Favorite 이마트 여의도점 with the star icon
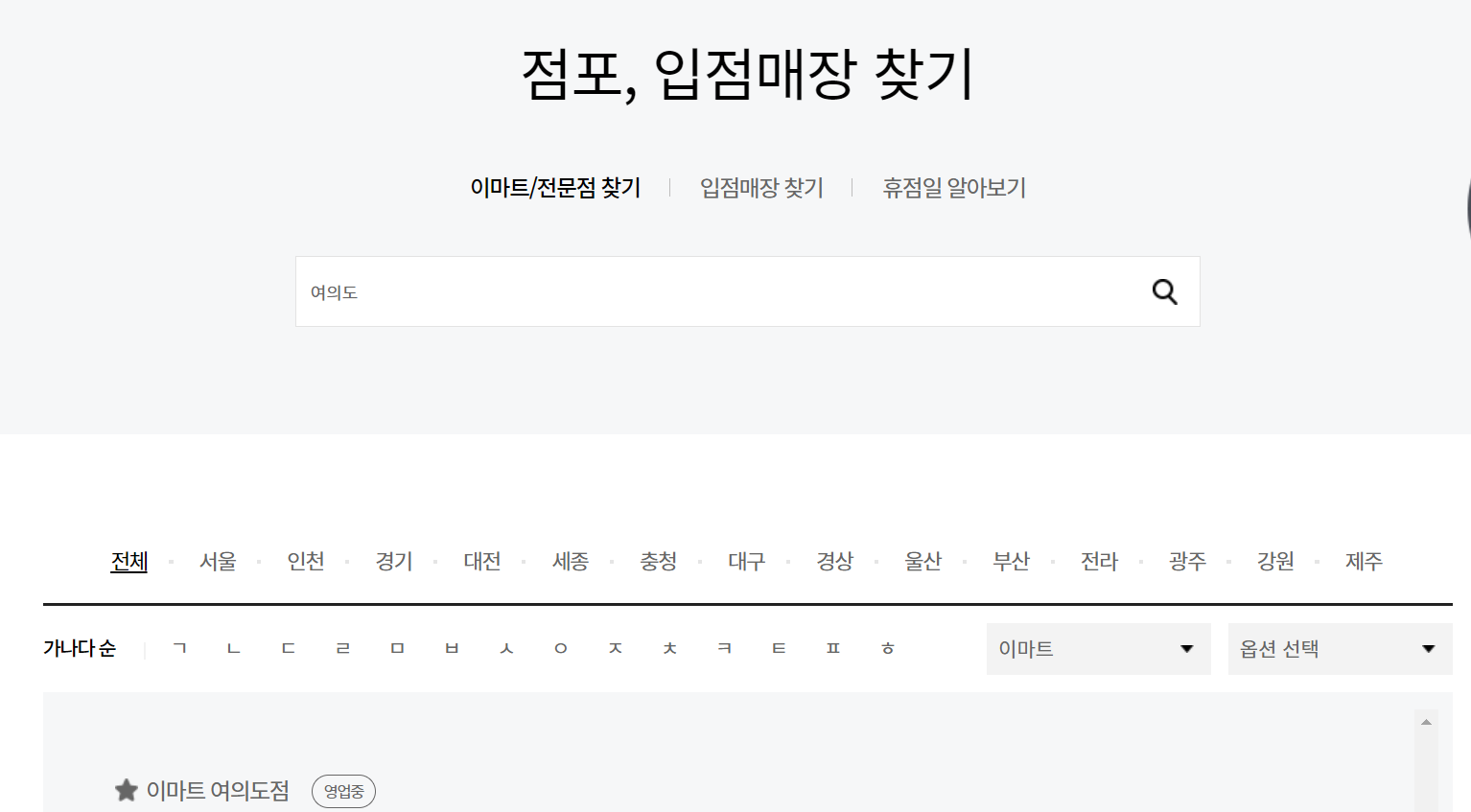The image size is (1471, 812). [127, 791]
